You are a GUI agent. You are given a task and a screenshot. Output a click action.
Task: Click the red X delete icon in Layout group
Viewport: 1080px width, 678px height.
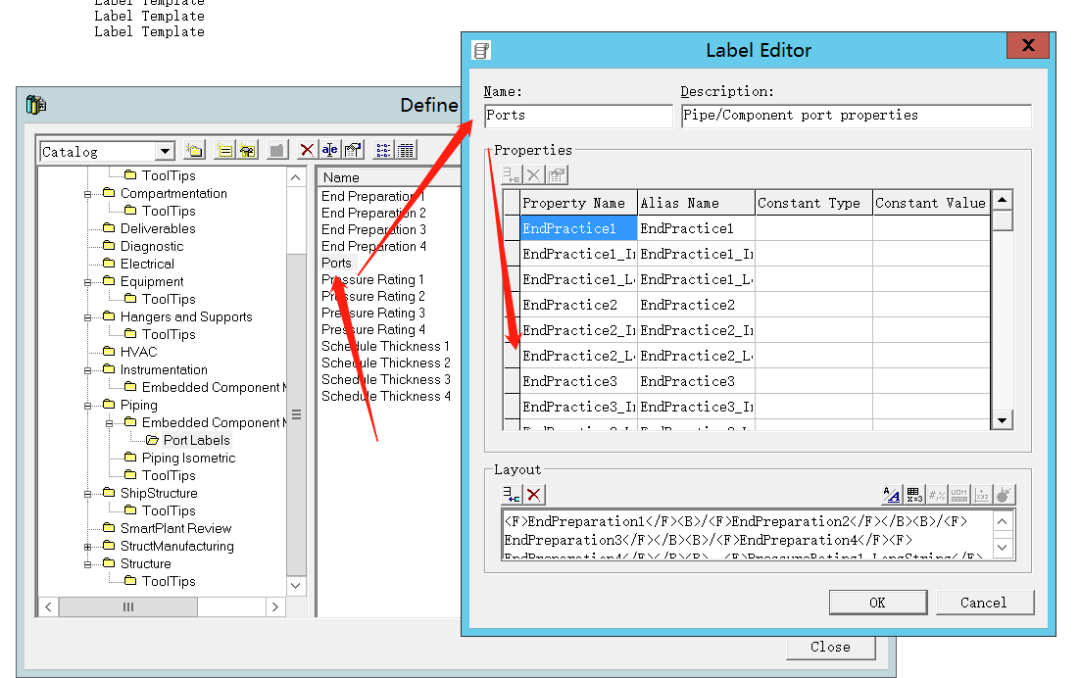[534, 494]
